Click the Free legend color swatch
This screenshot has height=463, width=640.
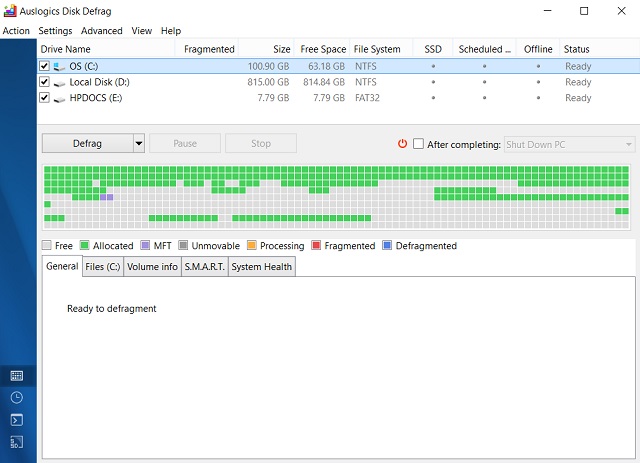(x=47, y=245)
